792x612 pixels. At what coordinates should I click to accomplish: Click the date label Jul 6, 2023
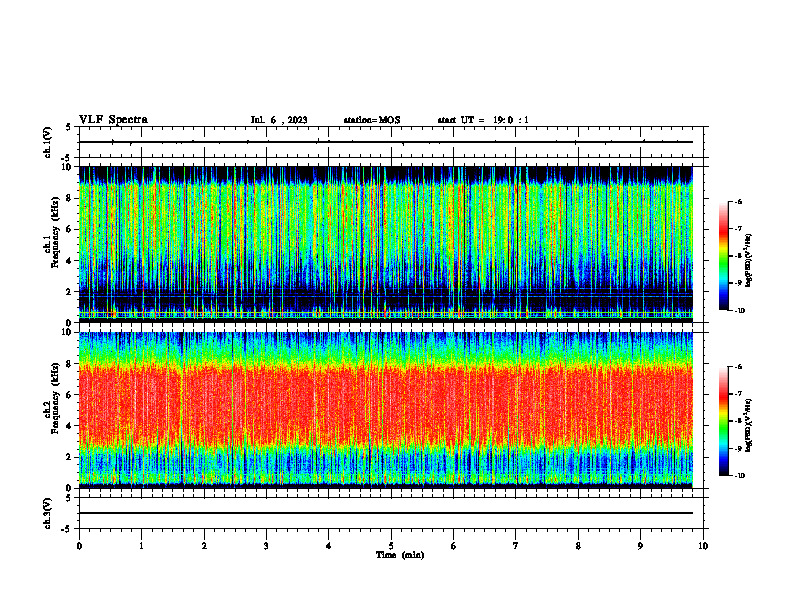pos(279,120)
